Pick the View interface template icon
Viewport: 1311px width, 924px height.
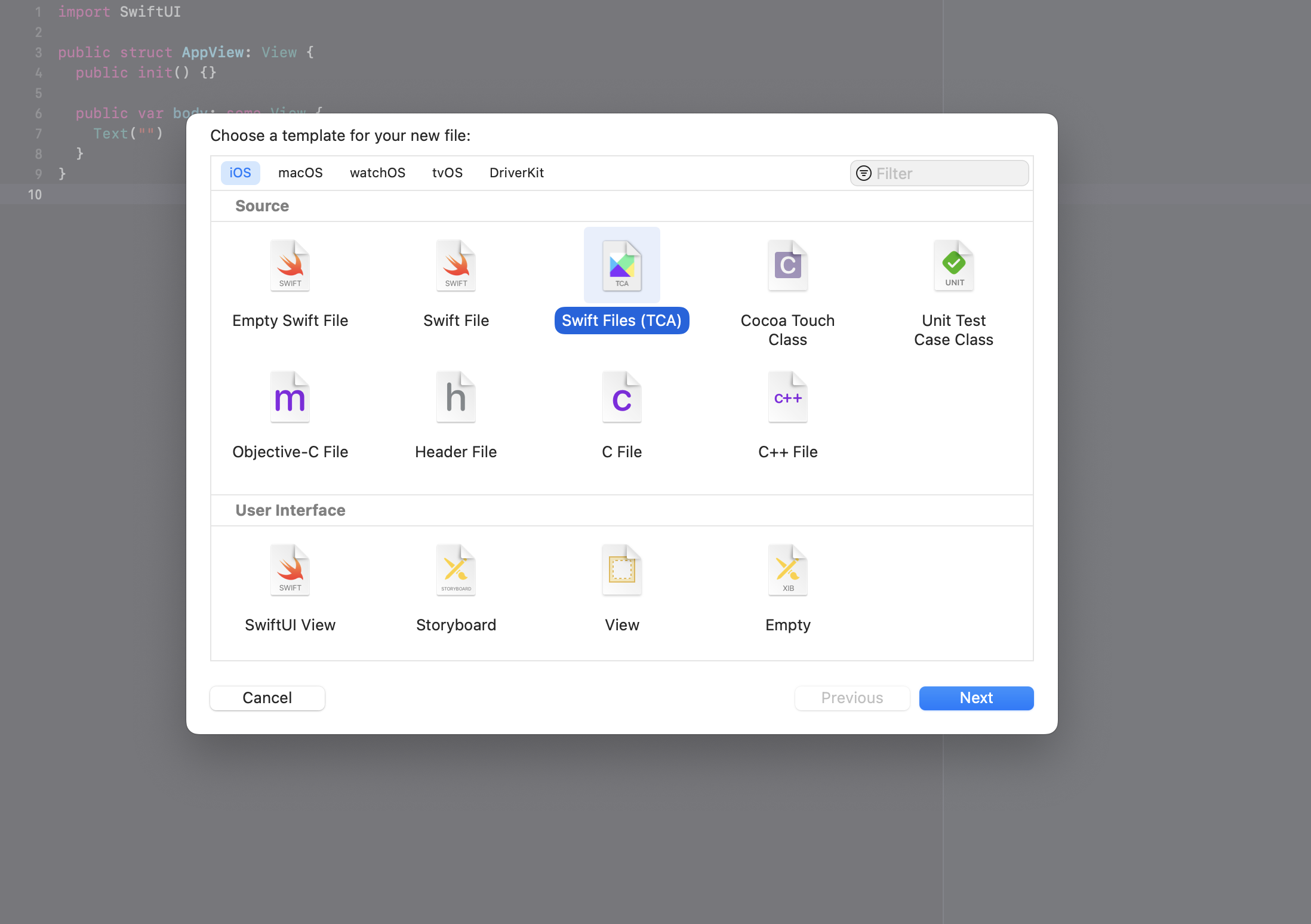621,571
